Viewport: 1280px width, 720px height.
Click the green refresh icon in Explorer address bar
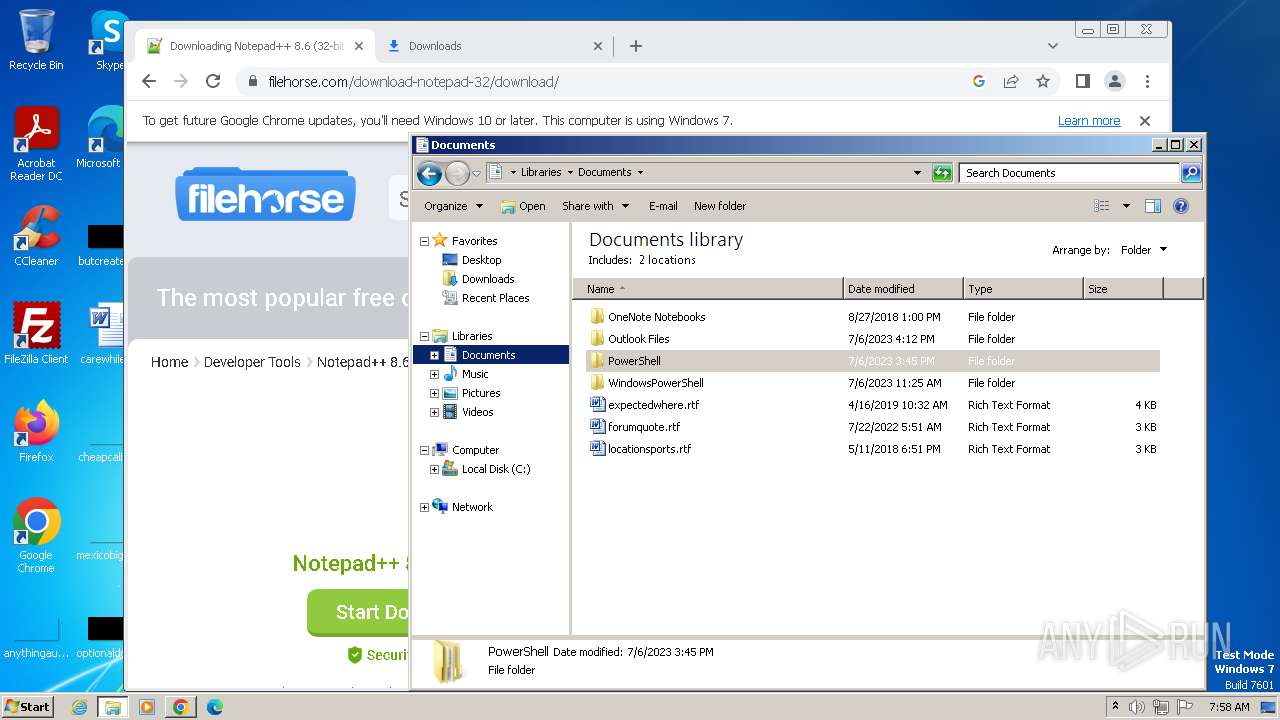942,173
